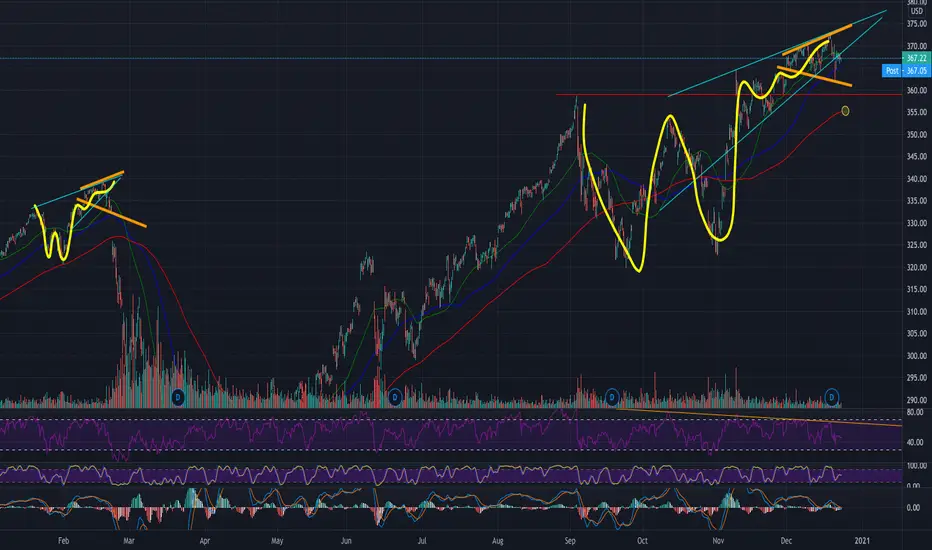Viewport: 932px width, 550px height.
Task: Click the 300.00 price axis label
Action: click(x=917, y=356)
